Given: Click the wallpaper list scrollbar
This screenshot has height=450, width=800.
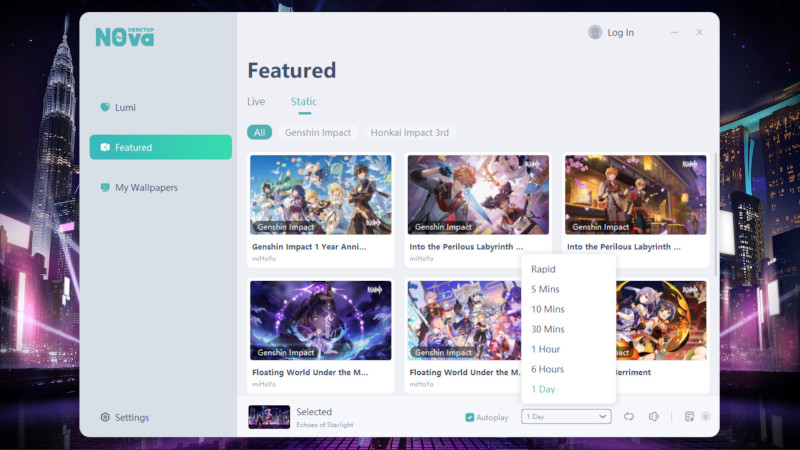Looking at the screenshot, I should (x=716, y=214).
